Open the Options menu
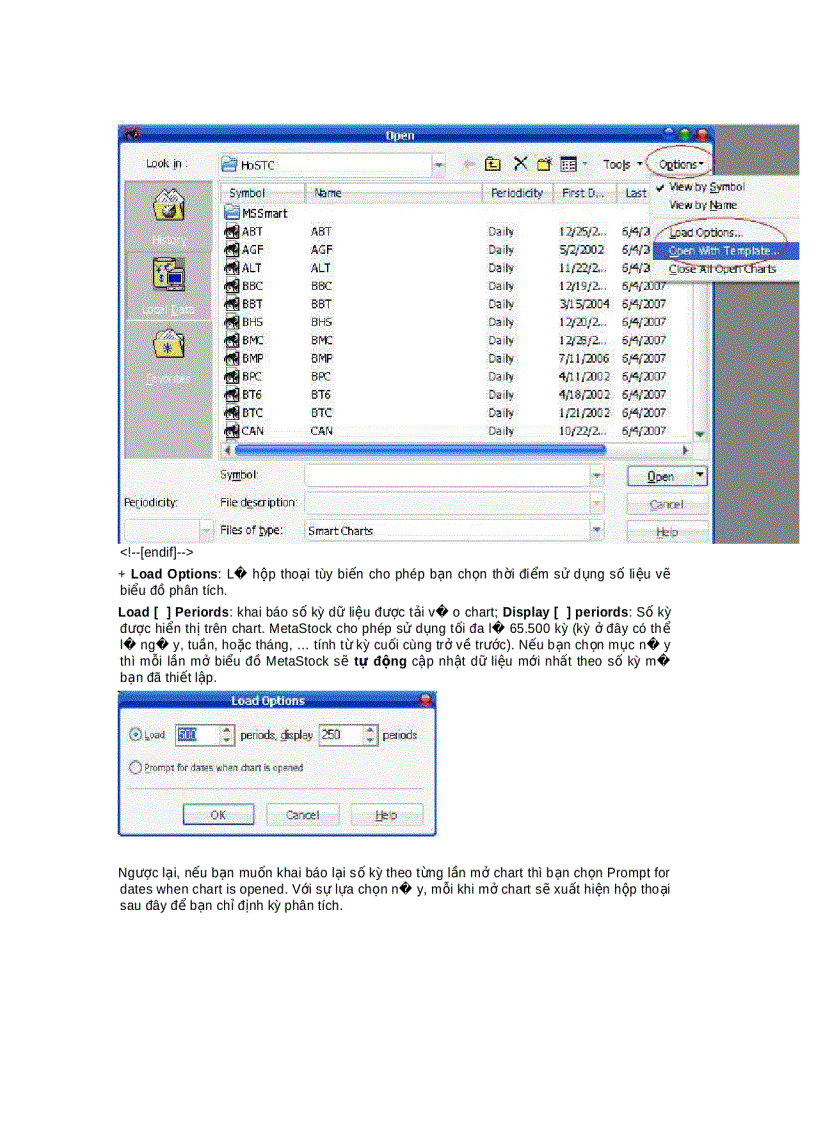816x1123 pixels. coord(678,163)
